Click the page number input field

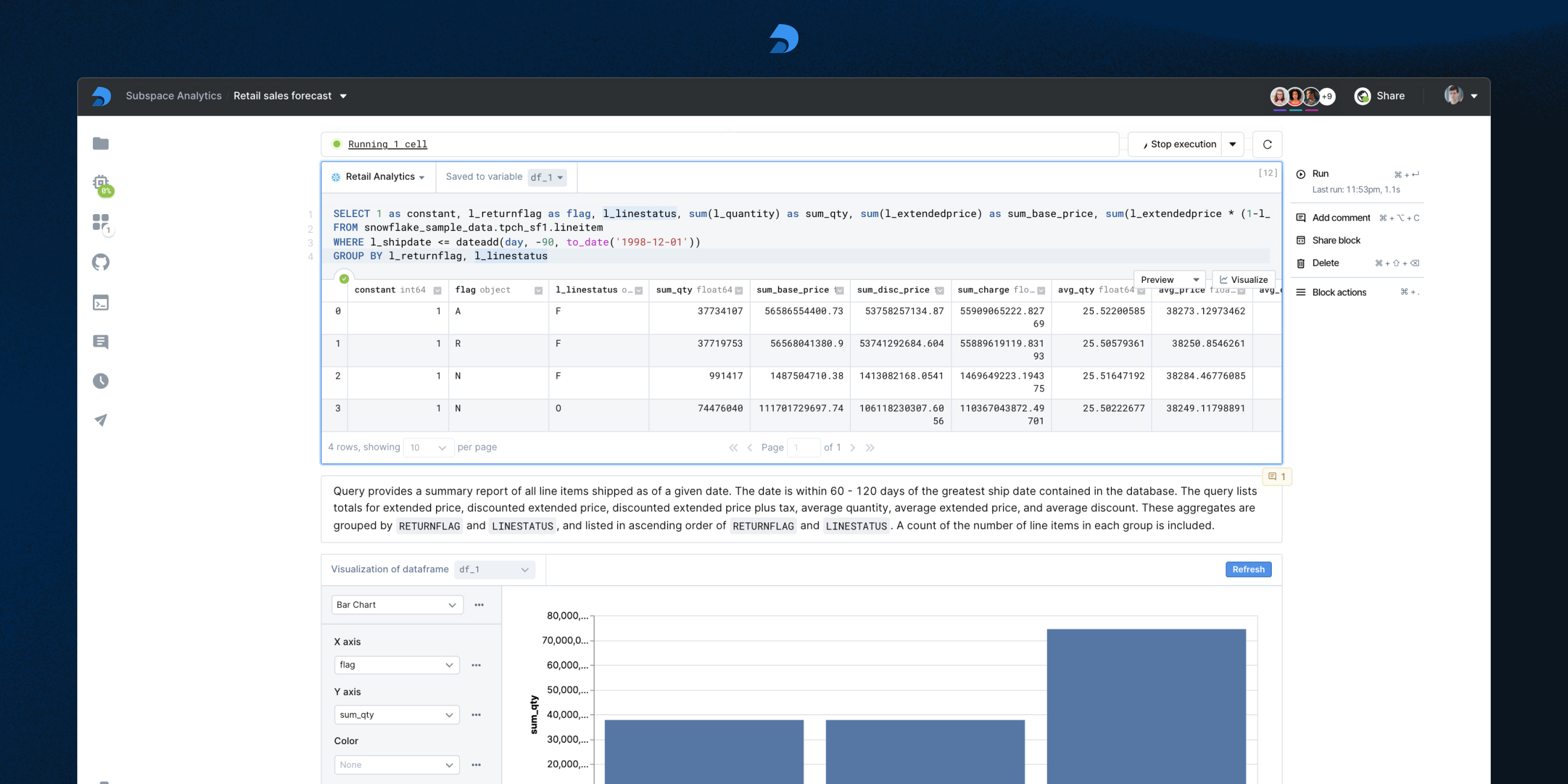point(803,447)
